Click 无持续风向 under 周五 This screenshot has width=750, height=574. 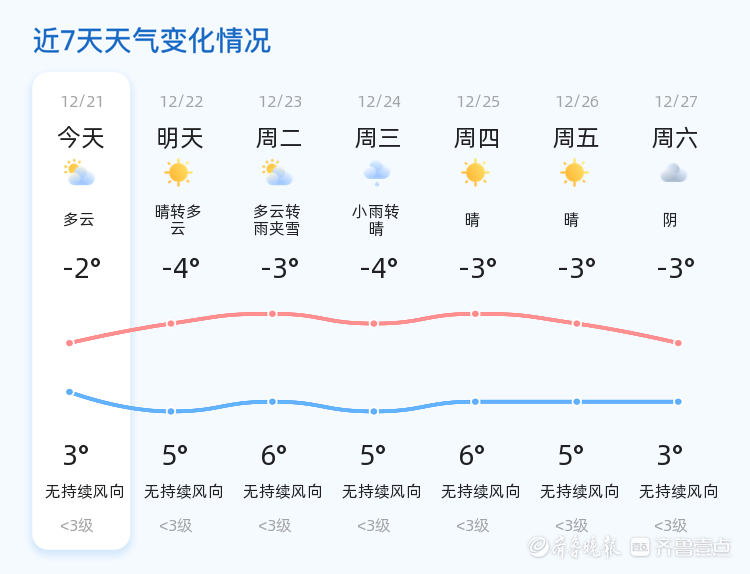[580, 492]
